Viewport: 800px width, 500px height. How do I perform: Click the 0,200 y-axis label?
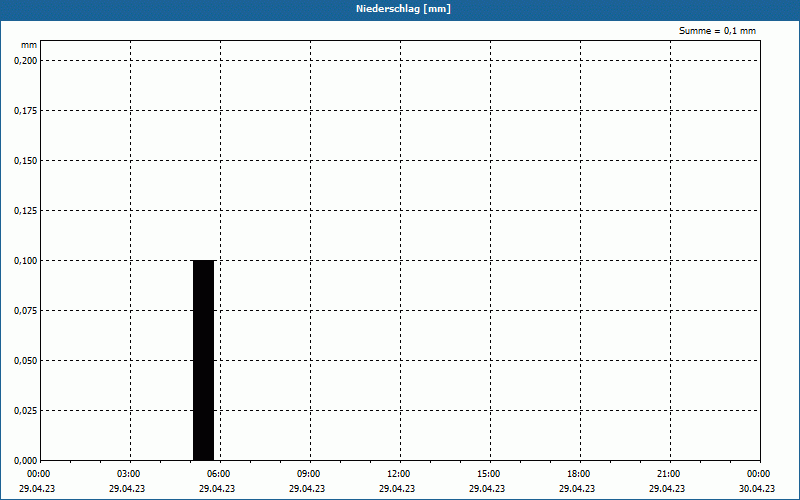pos(26,61)
